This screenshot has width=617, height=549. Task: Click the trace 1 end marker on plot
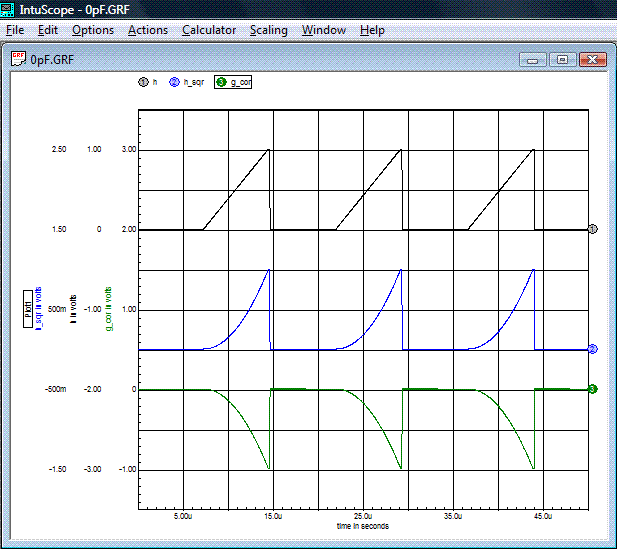tap(593, 229)
